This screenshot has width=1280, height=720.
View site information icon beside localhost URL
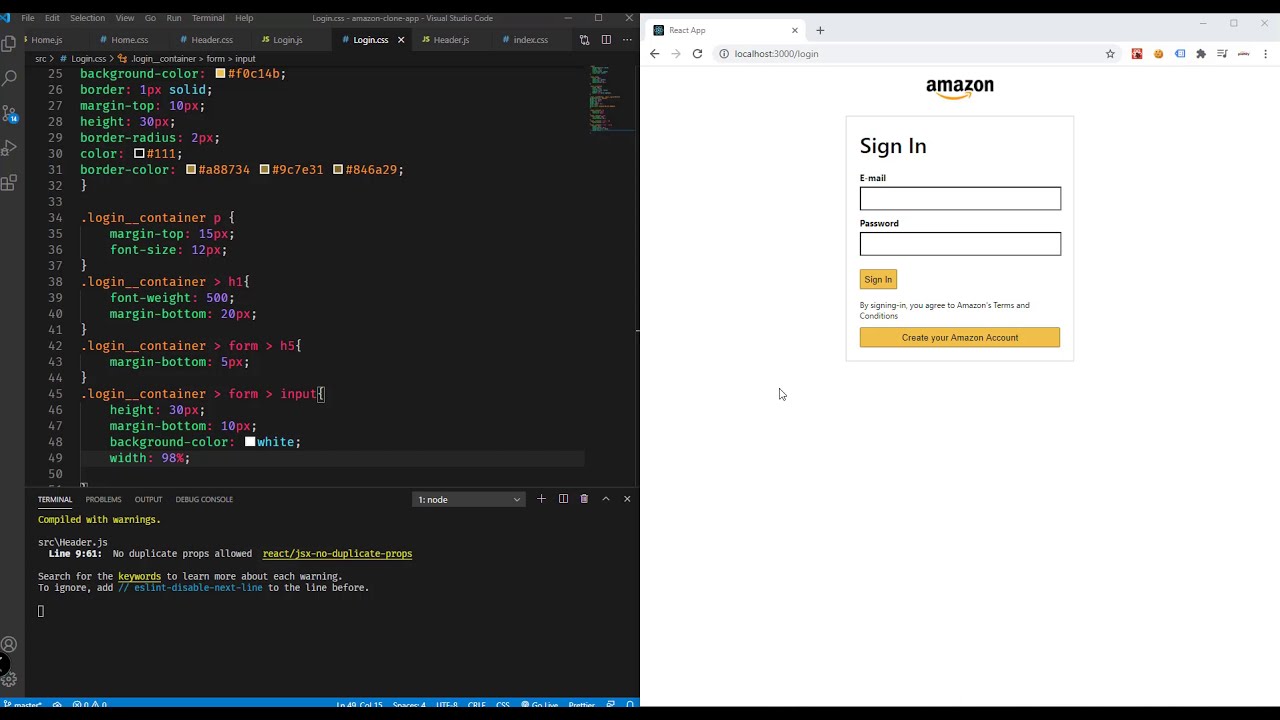click(724, 54)
